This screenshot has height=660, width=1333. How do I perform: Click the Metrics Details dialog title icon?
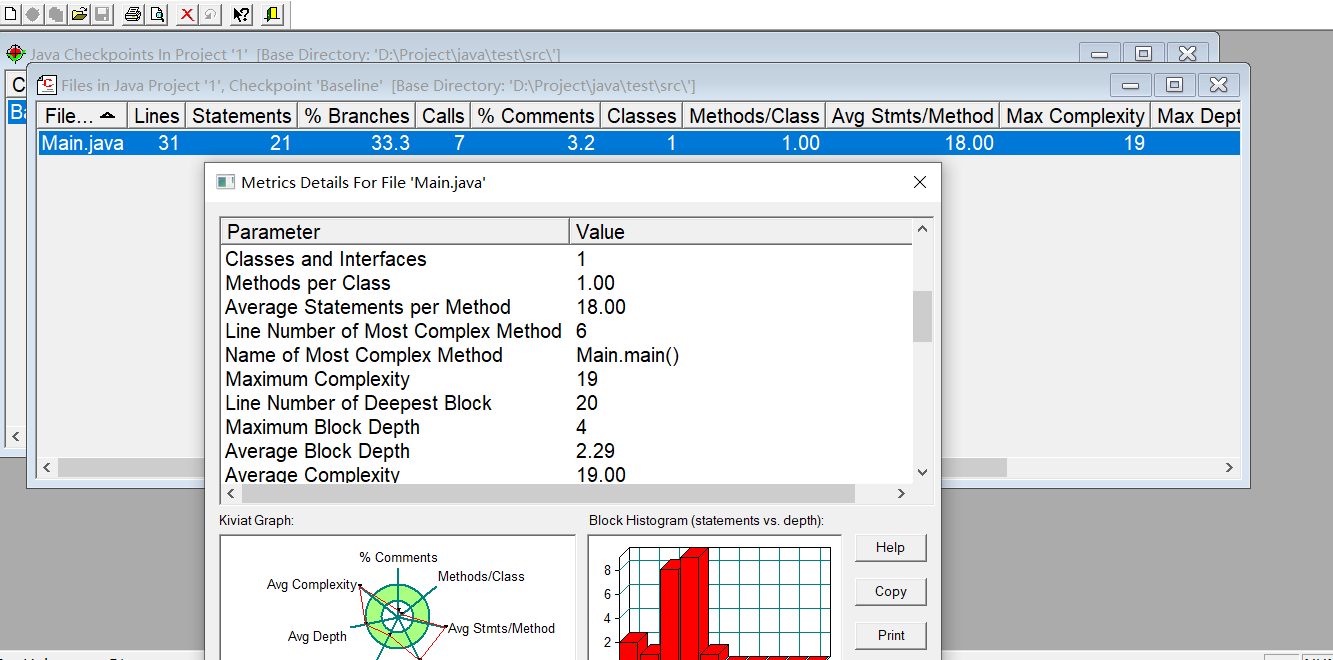point(226,182)
